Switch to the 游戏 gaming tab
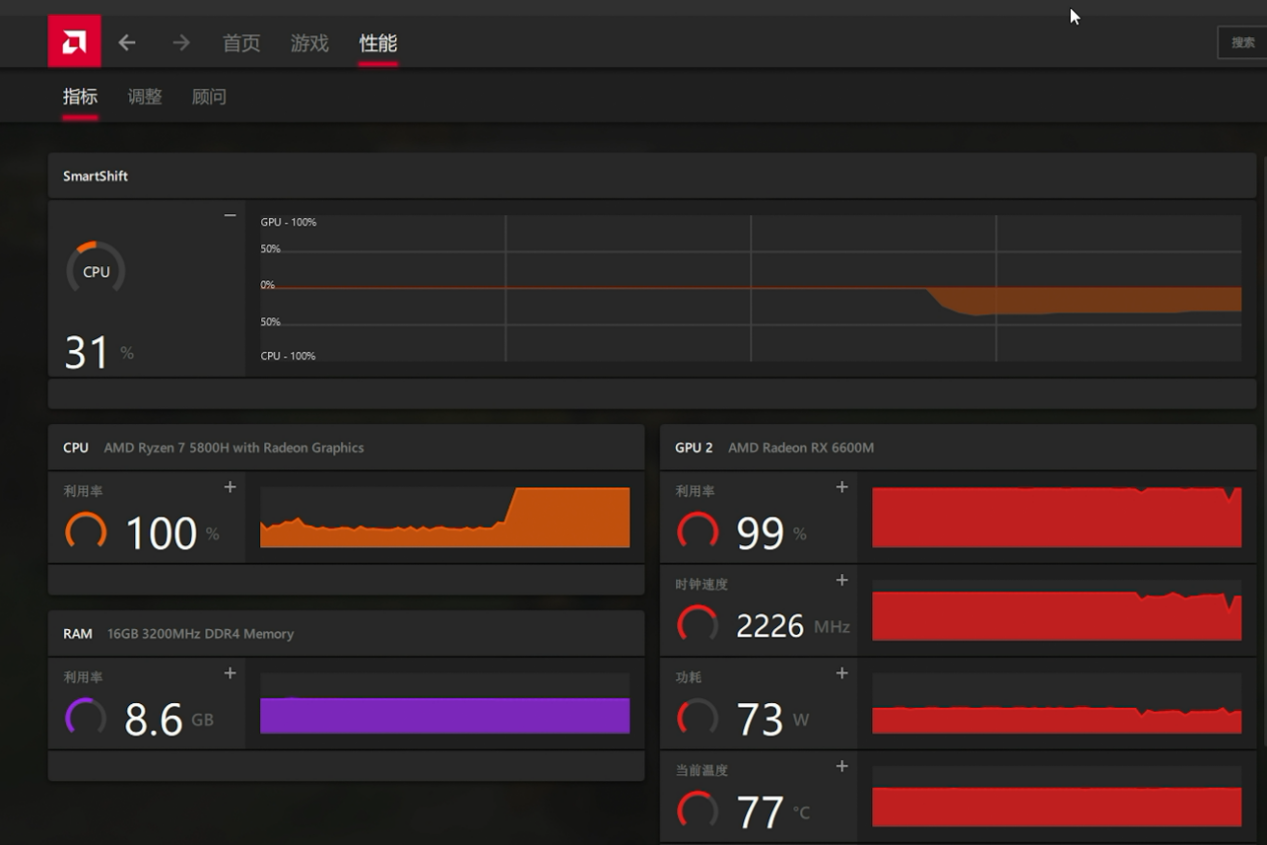Image resolution: width=1267 pixels, height=845 pixels. coord(309,43)
